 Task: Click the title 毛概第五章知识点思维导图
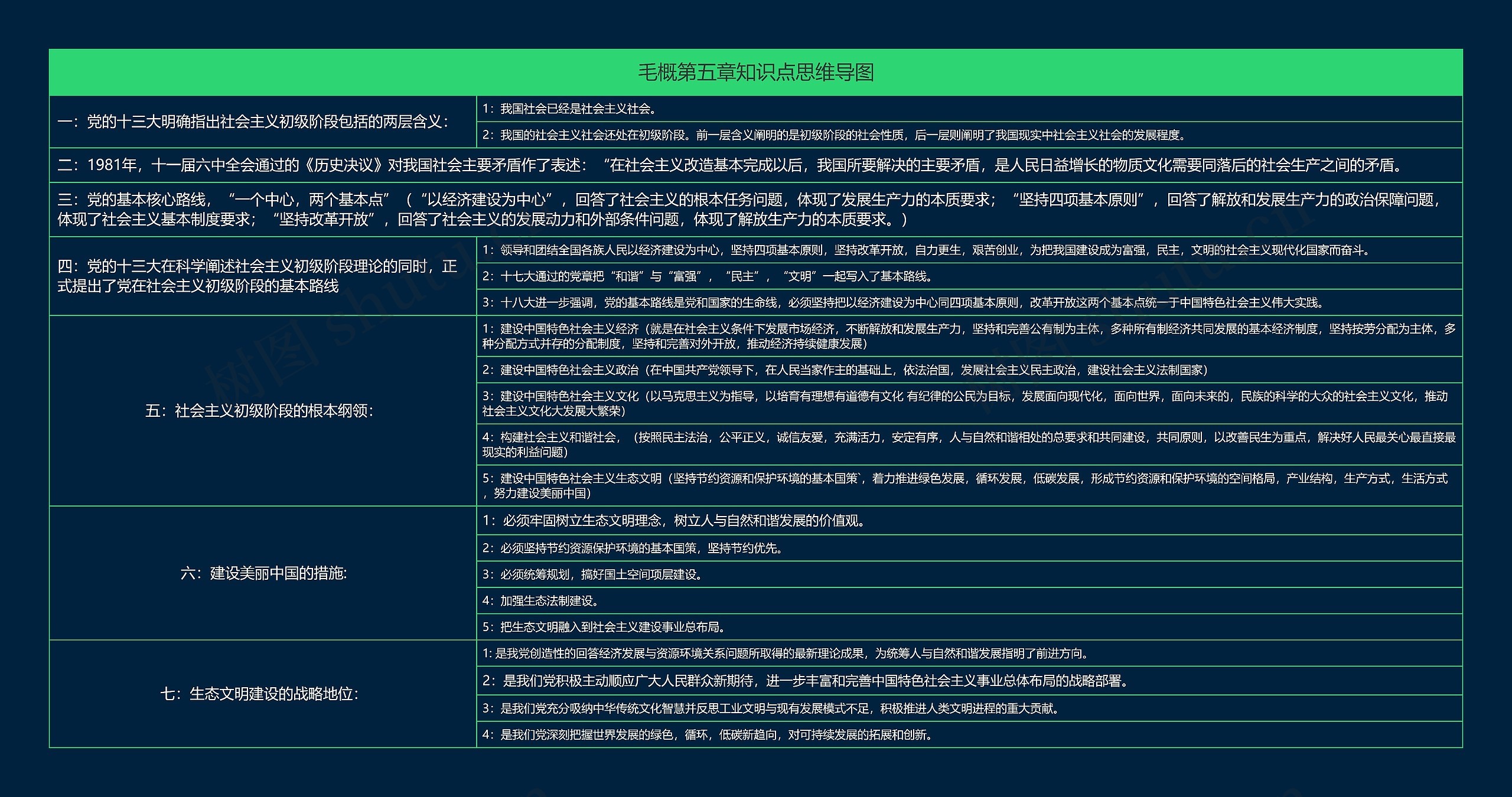click(755, 73)
